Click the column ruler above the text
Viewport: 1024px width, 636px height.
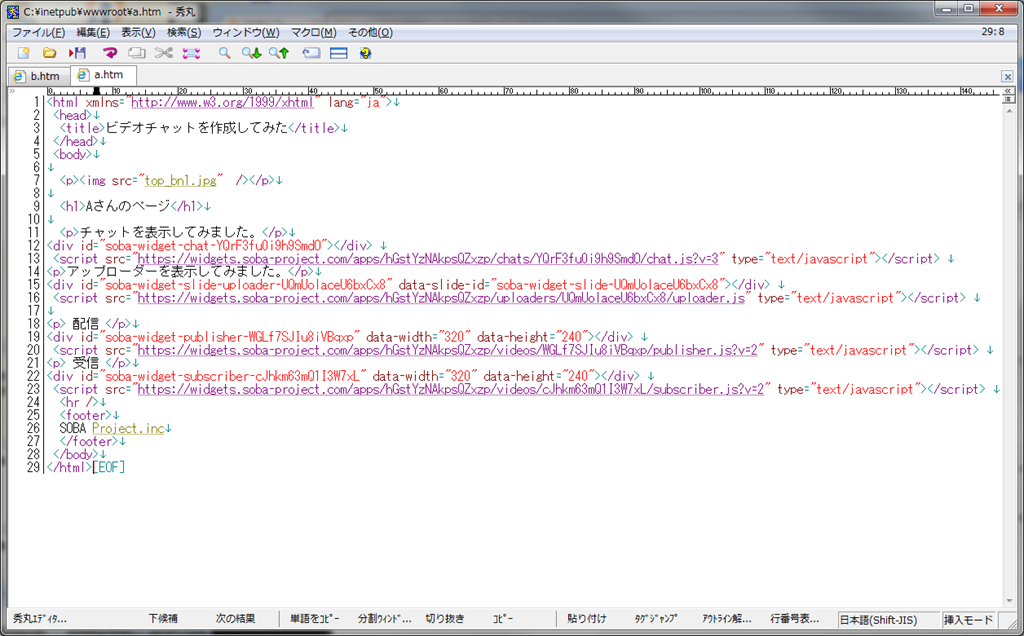pos(522,91)
